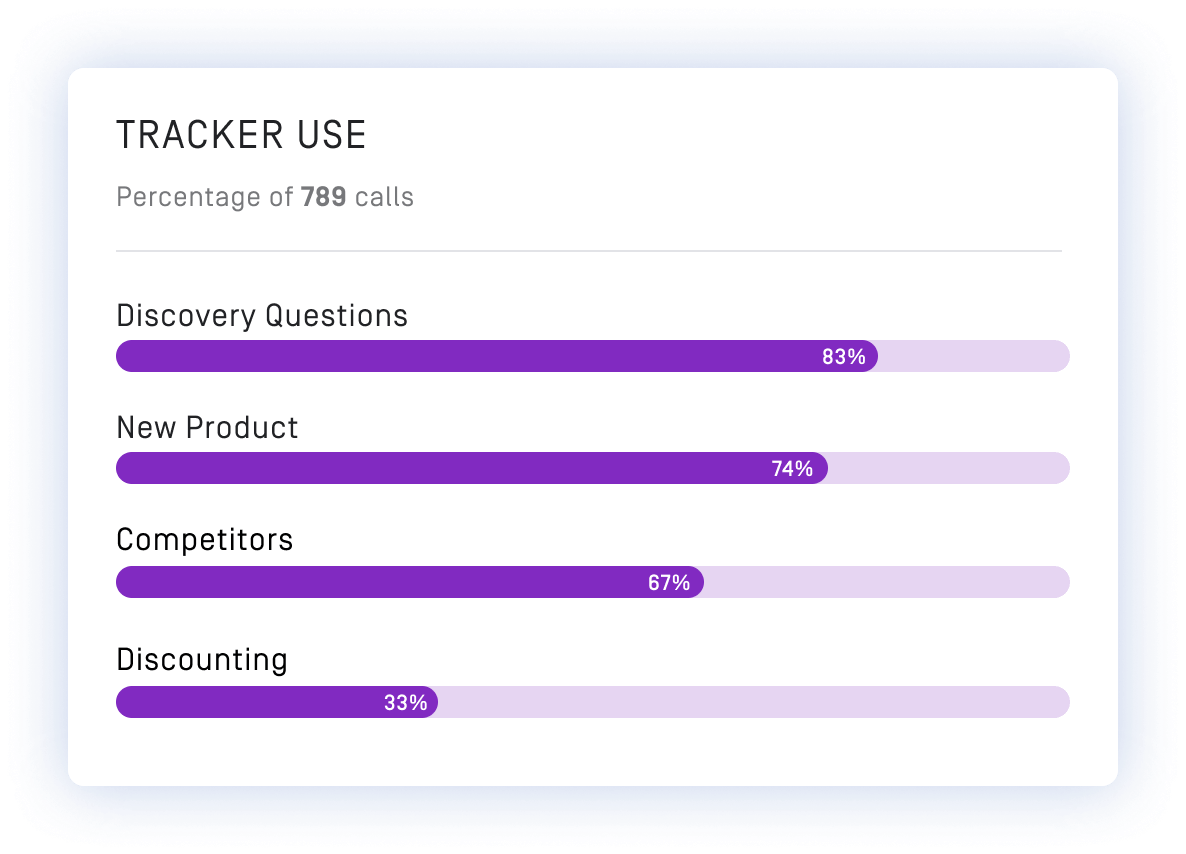The width and height of the screenshot is (1186, 854).
Task: Click the unfilled part of Discounting bar
Action: [754, 702]
